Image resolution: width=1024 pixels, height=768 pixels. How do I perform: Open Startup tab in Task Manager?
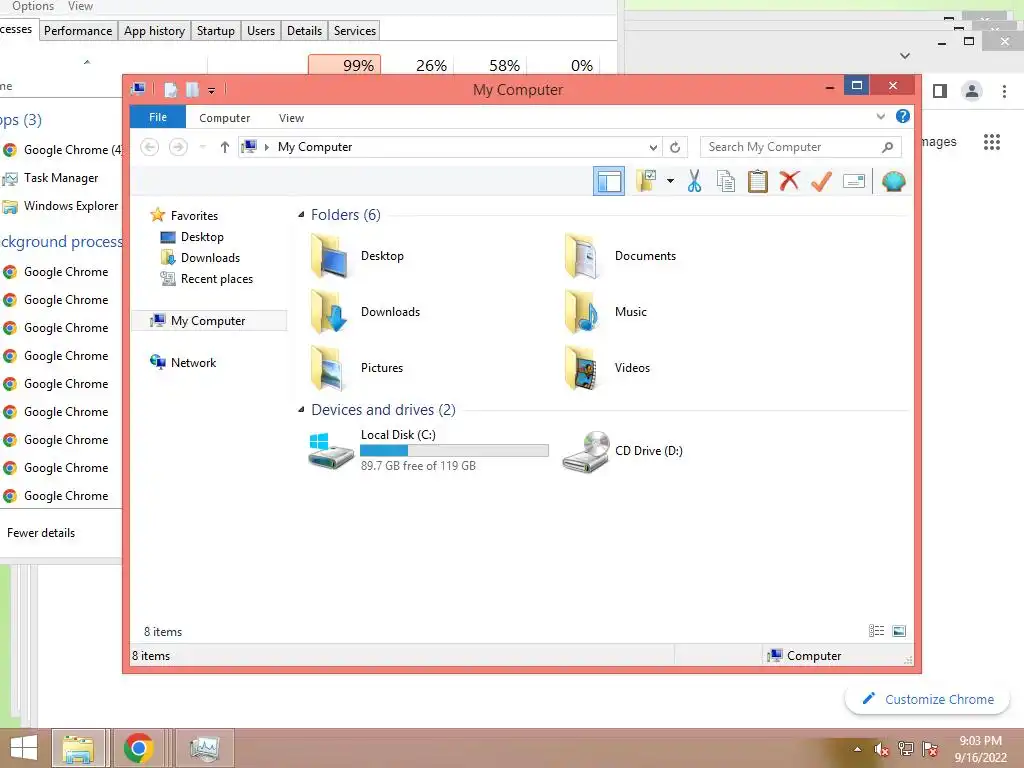[x=216, y=31]
